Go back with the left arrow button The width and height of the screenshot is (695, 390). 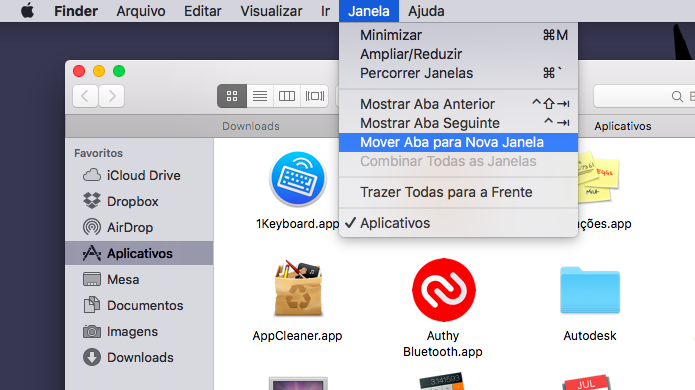86,96
